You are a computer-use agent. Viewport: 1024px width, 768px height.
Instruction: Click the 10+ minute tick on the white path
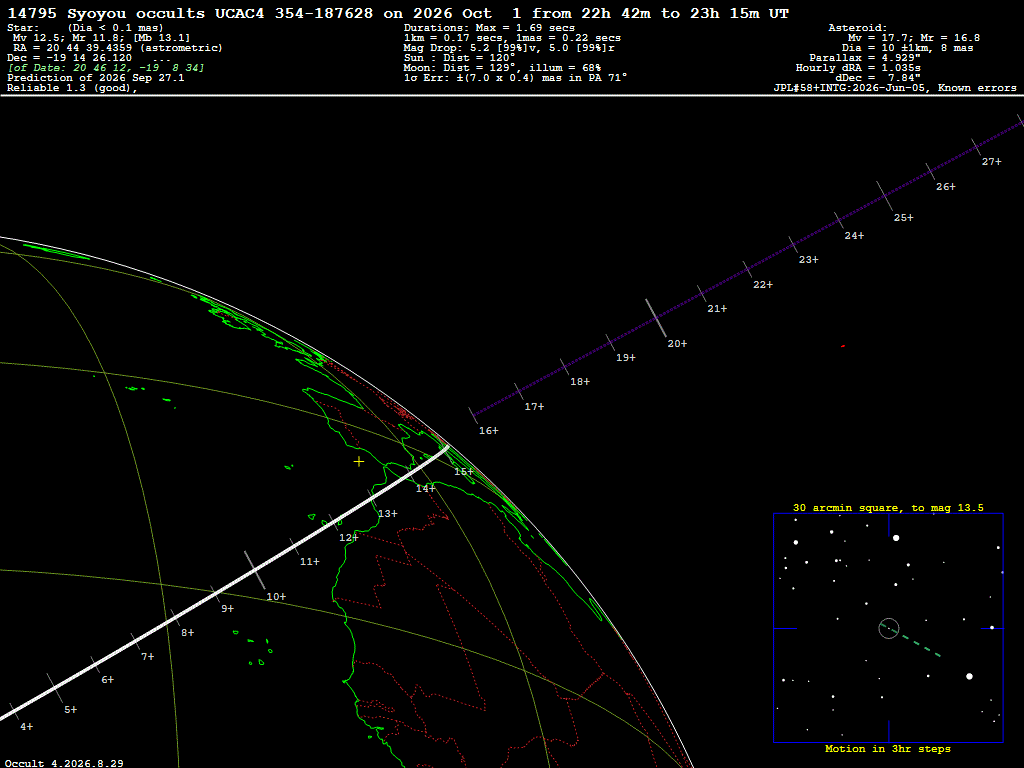276,596
